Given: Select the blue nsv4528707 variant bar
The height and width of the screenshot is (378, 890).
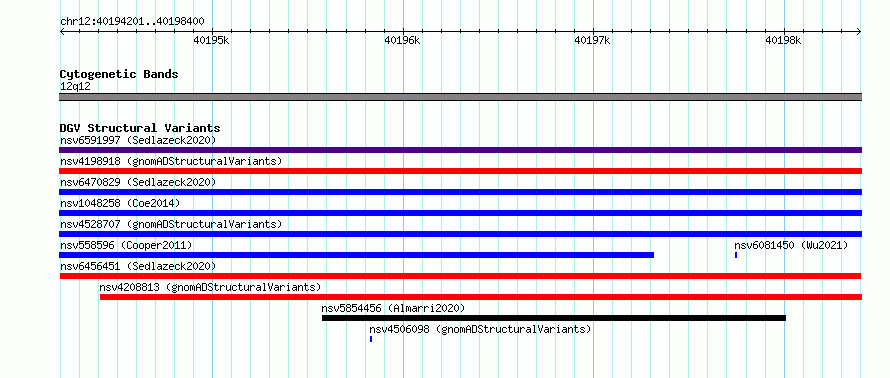Looking at the screenshot, I should pos(460,234).
